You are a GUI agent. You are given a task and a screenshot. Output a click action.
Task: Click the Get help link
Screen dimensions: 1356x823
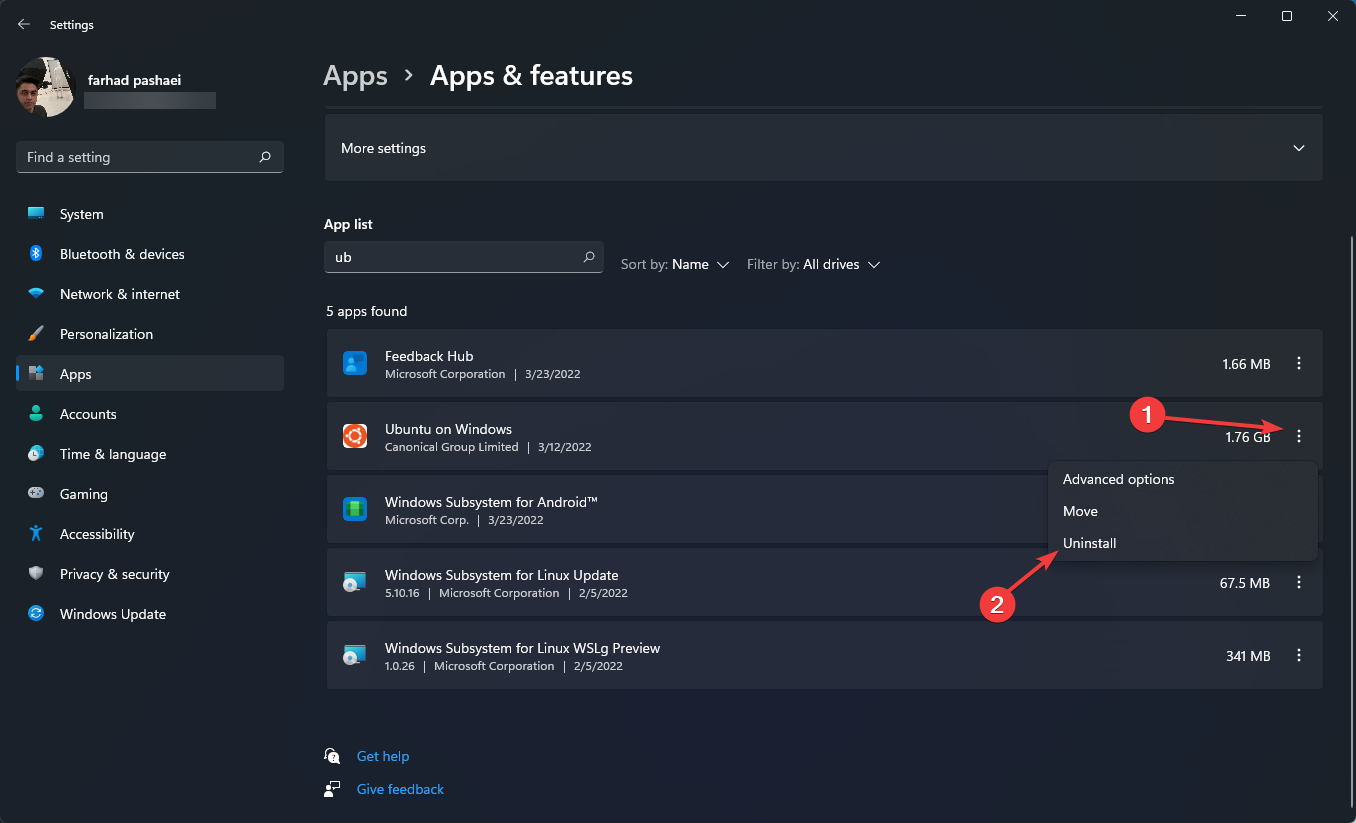pos(383,756)
